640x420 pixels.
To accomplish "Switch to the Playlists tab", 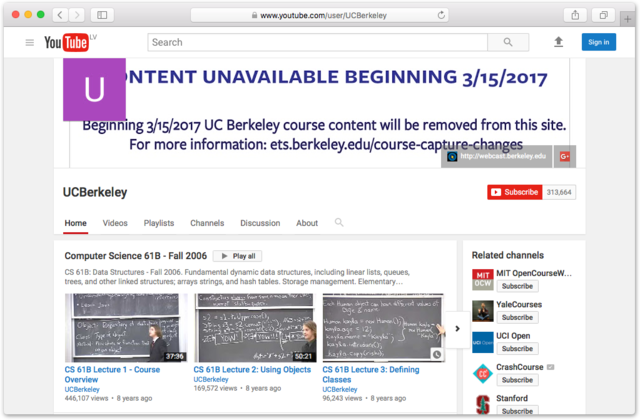I will (x=158, y=223).
